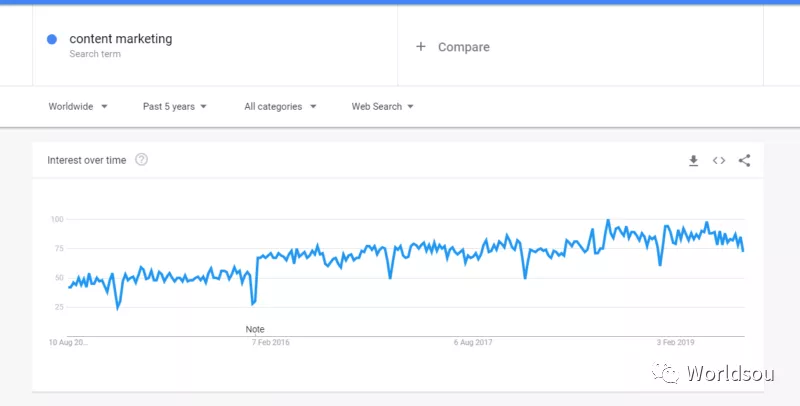Viewport: 800px width, 406px height.
Task: Click the Compare text to add term
Action: [463, 47]
